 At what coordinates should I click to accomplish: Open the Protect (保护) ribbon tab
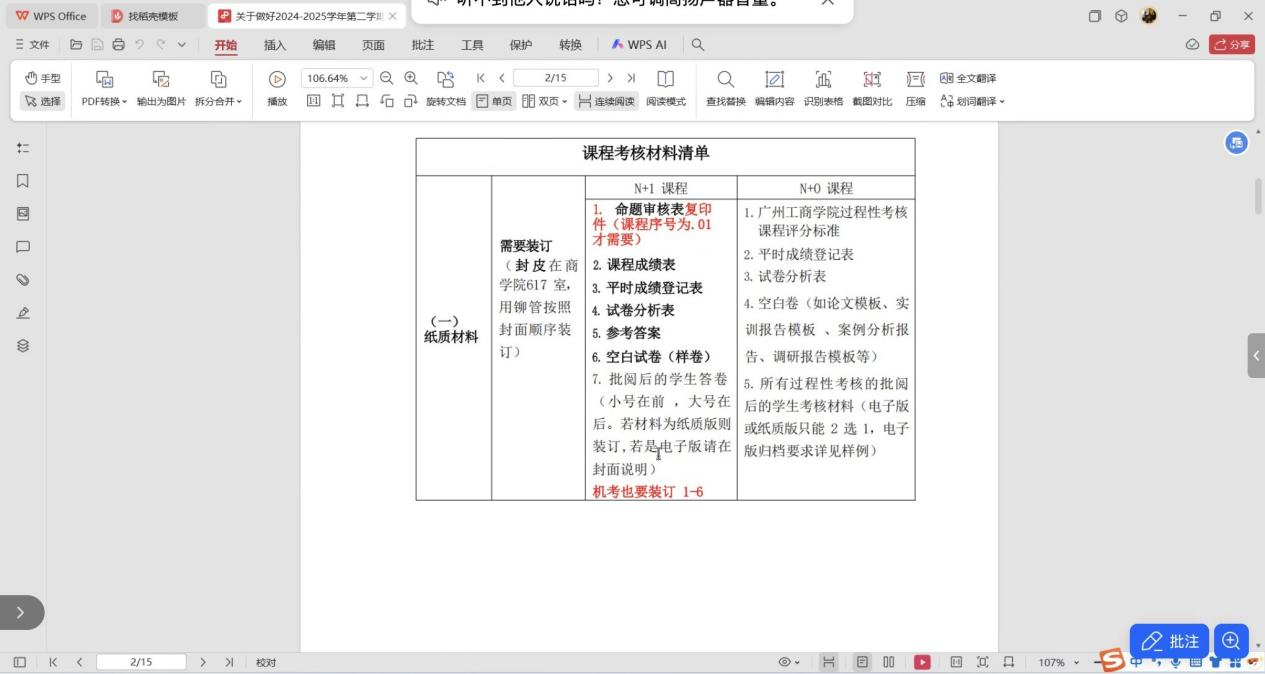tap(521, 45)
